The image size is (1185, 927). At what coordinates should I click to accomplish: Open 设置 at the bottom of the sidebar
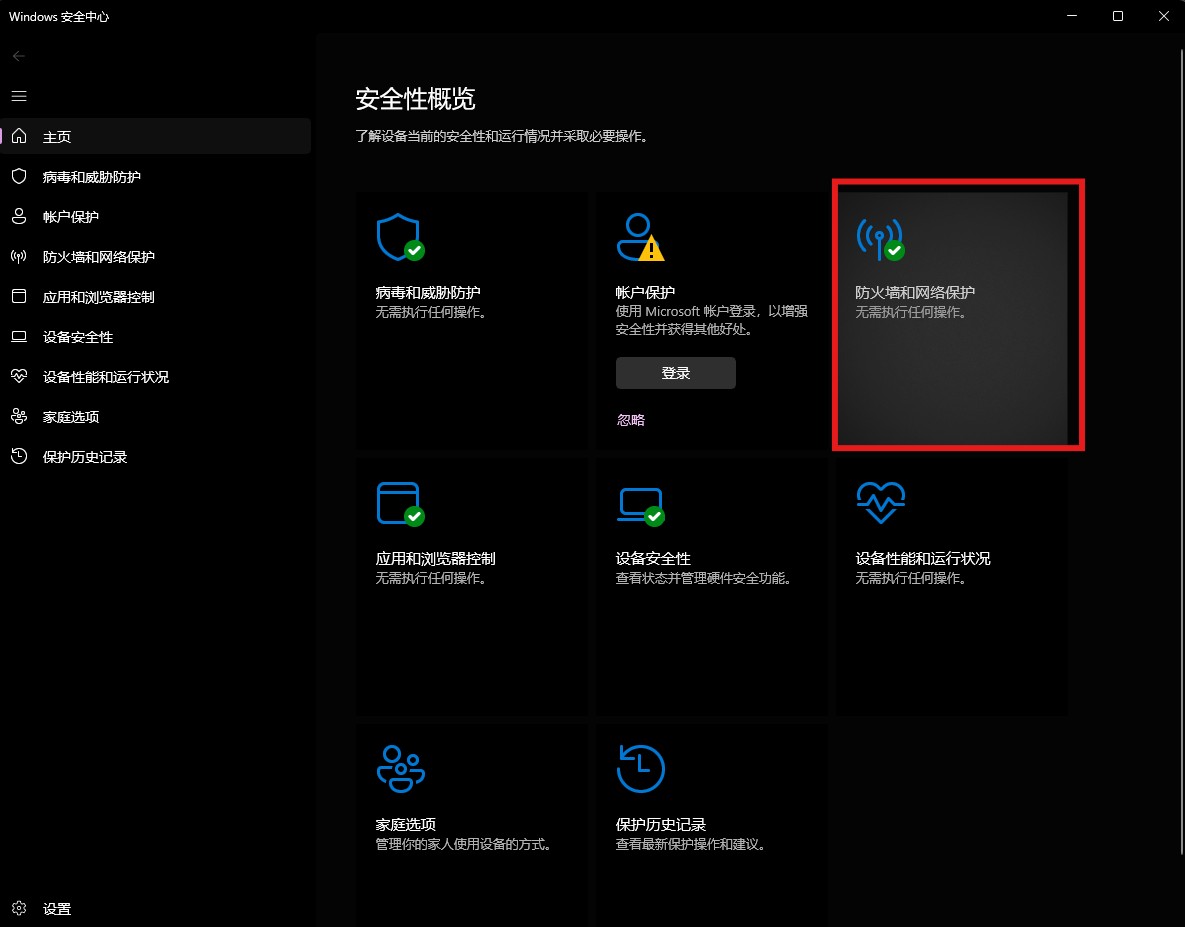57,909
